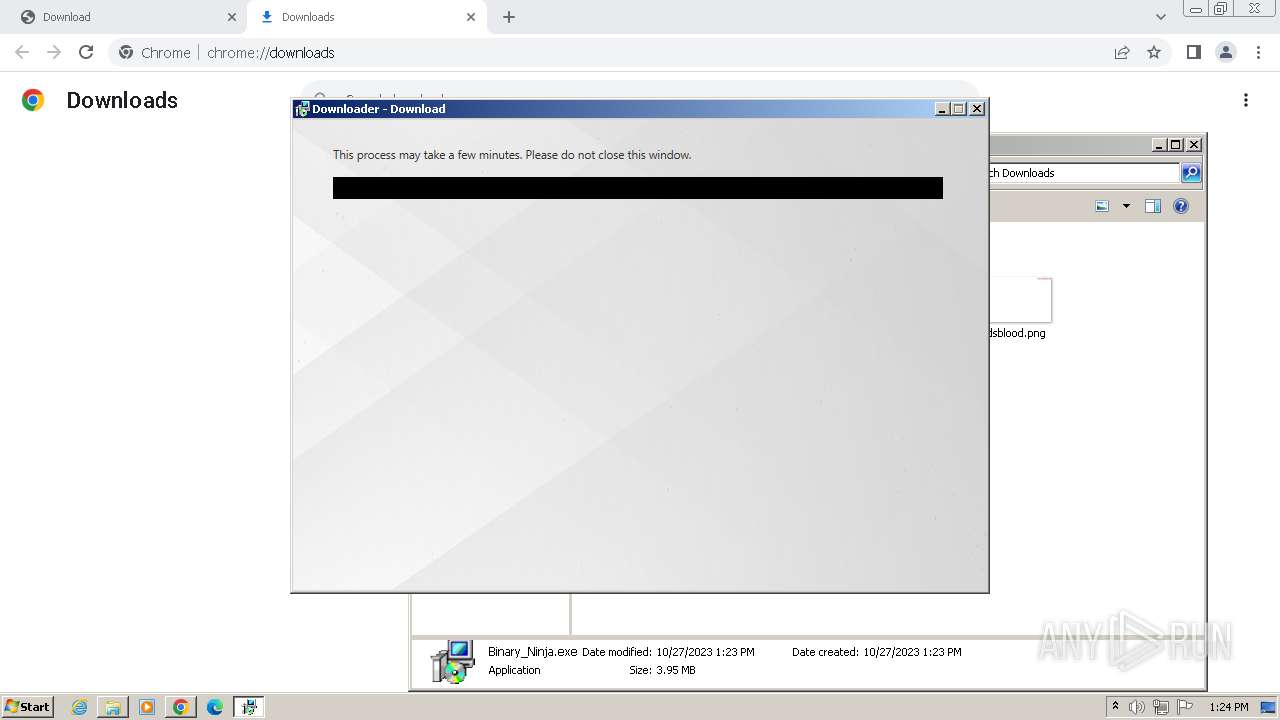Open Windows Media Player from taskbar

(147, 707)
